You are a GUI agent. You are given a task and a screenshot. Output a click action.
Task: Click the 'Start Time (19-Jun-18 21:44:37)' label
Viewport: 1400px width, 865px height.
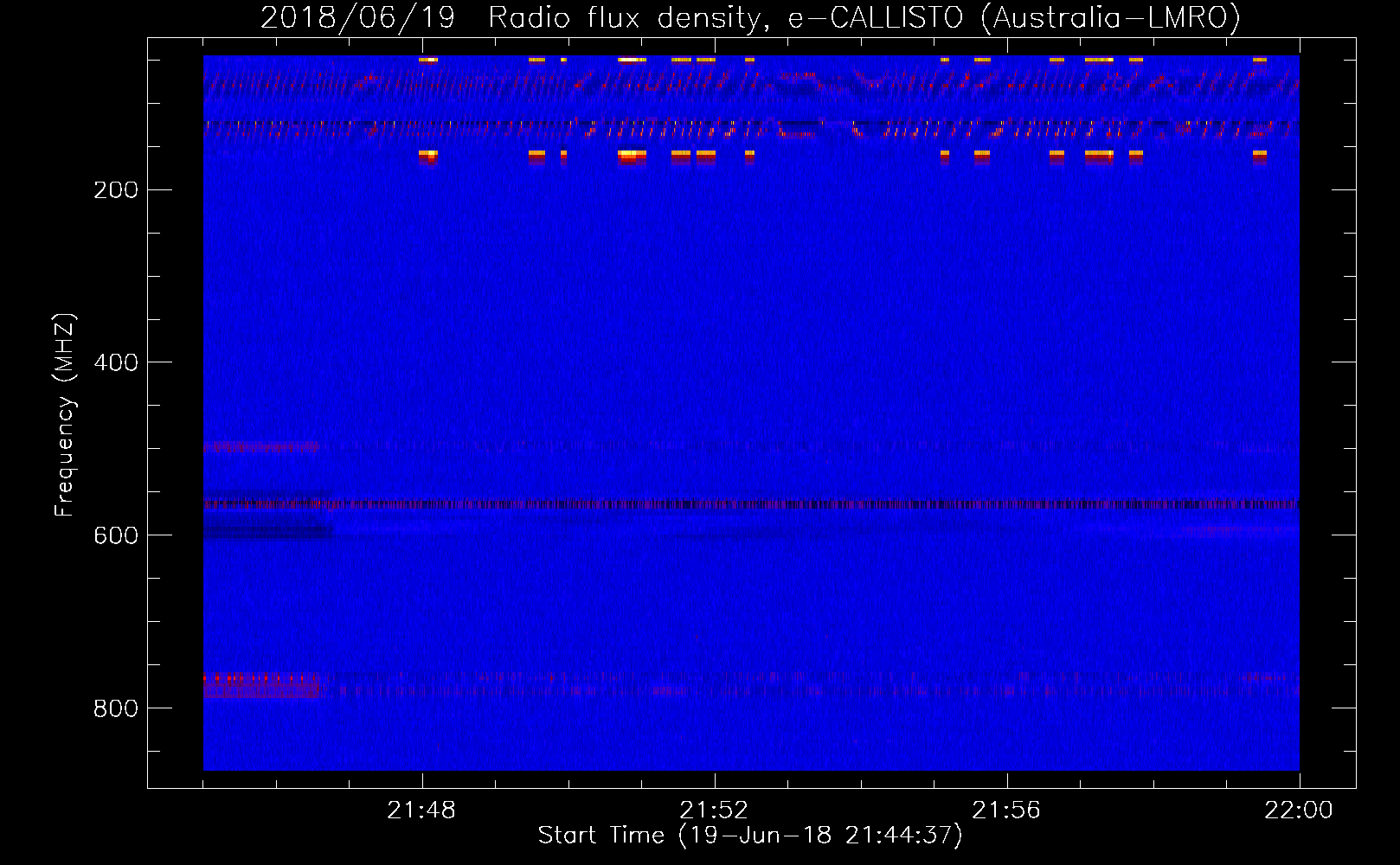click(x=750, y=836)
